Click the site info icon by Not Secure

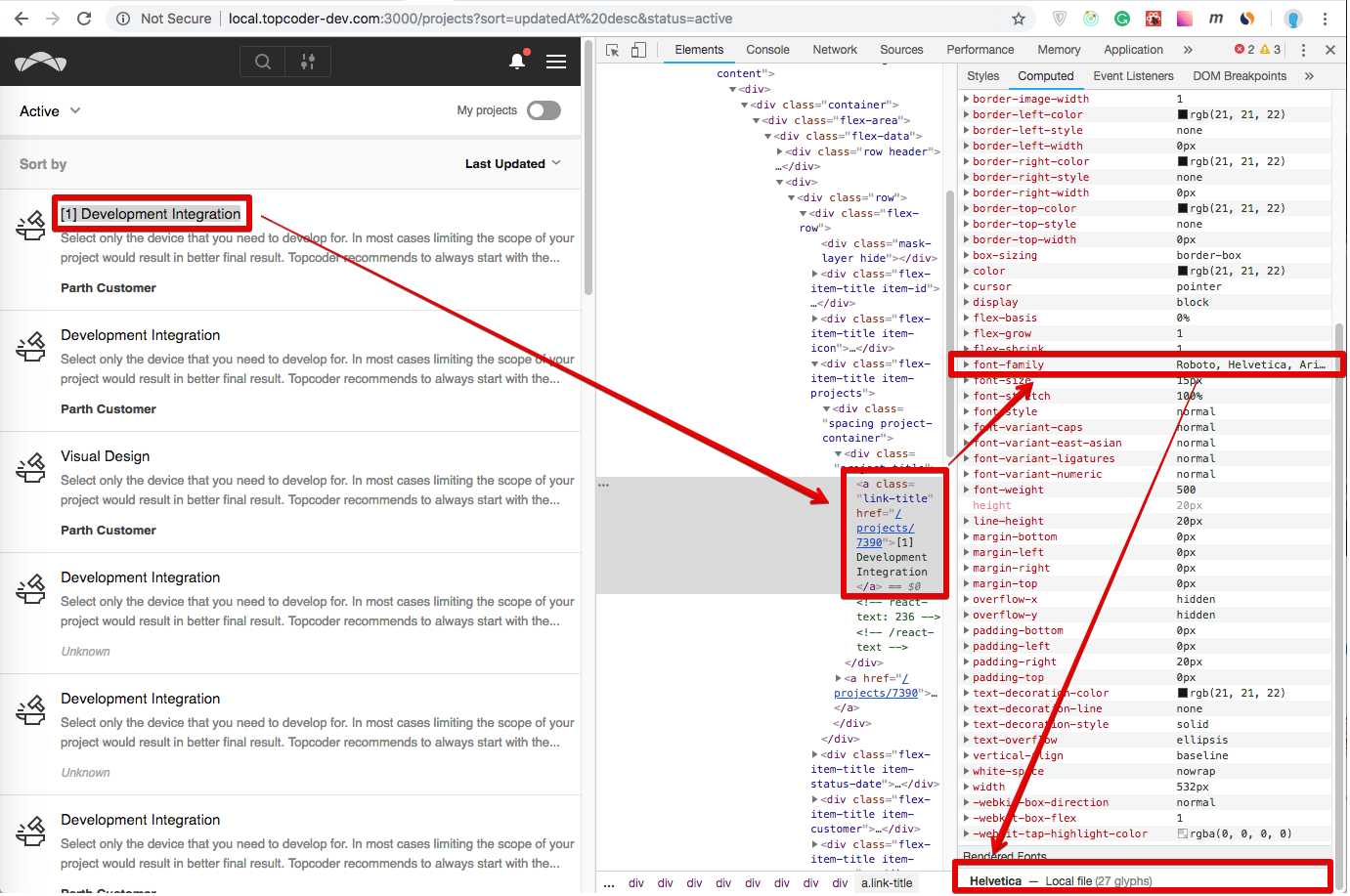coord(123,19)
